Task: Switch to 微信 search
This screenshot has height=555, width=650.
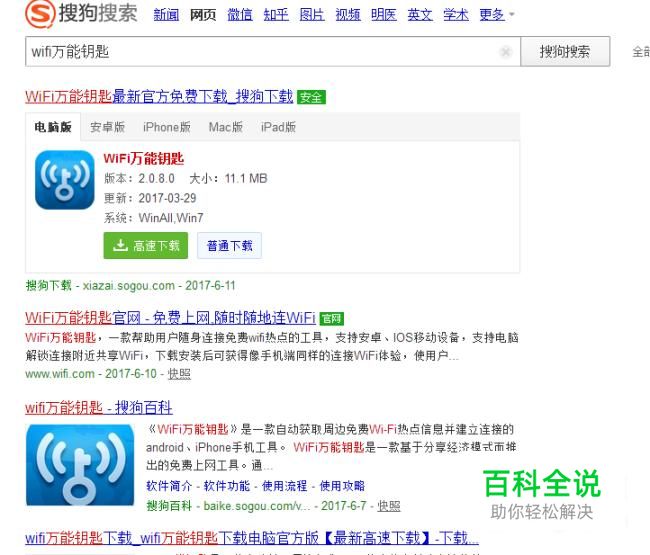Action: (x=240, y=15)
